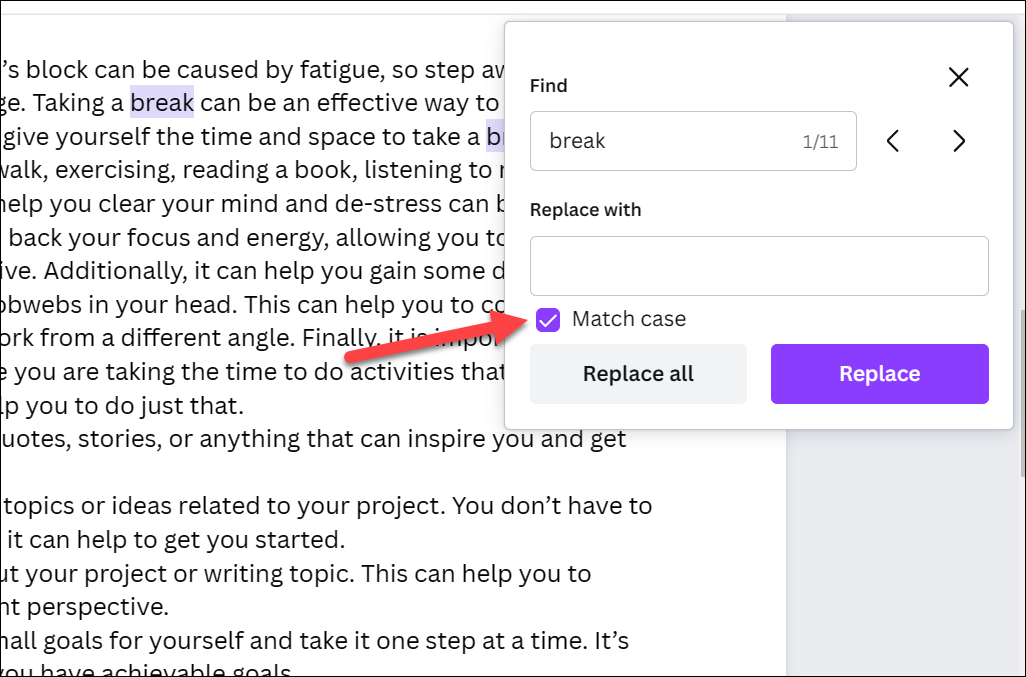Screen dimensions: 1026x677
Task: Click the purple Replace button
Action: tap(879, 373)
